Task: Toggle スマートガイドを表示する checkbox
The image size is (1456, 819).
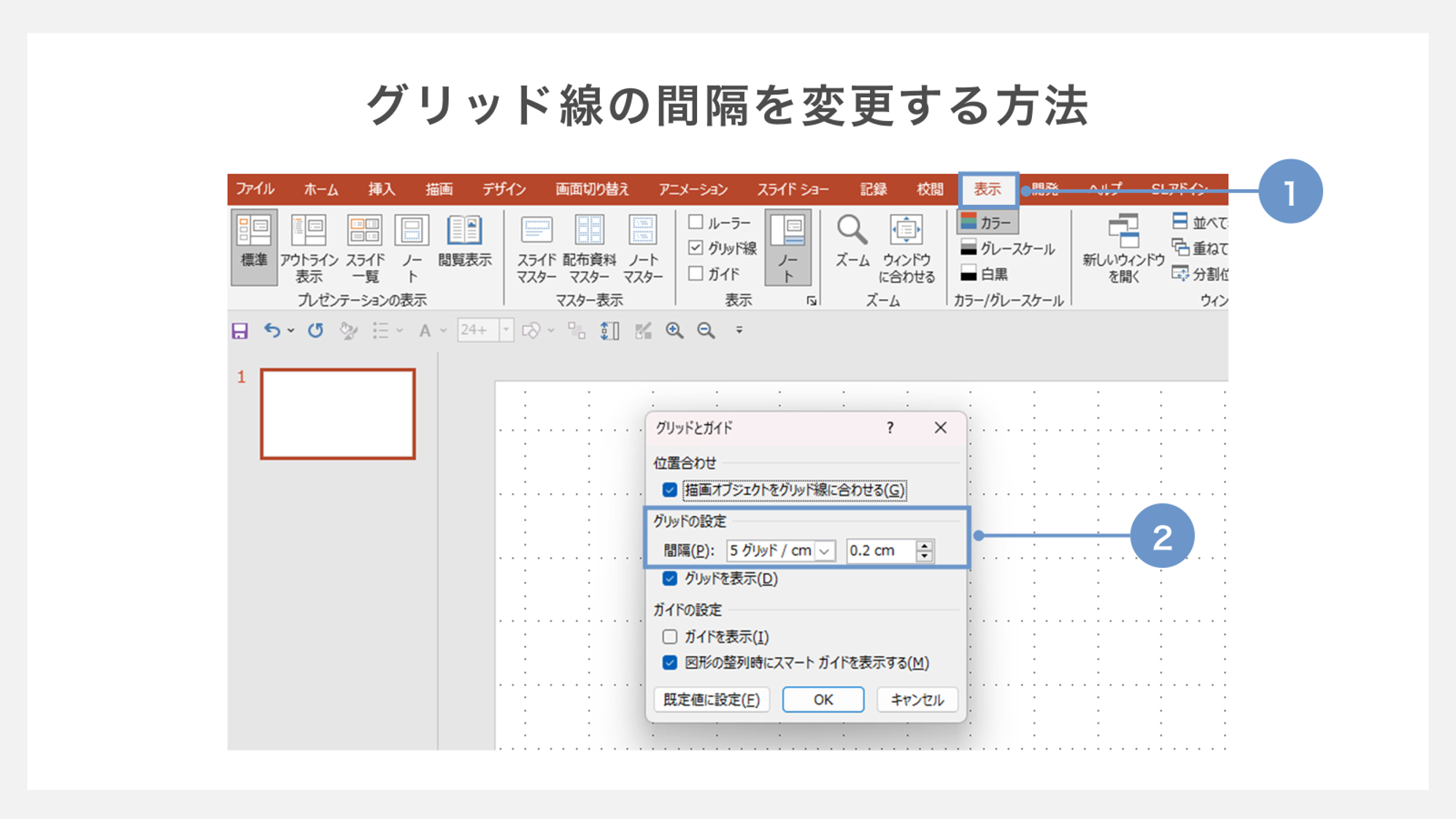Action: (x=669, y=663)
